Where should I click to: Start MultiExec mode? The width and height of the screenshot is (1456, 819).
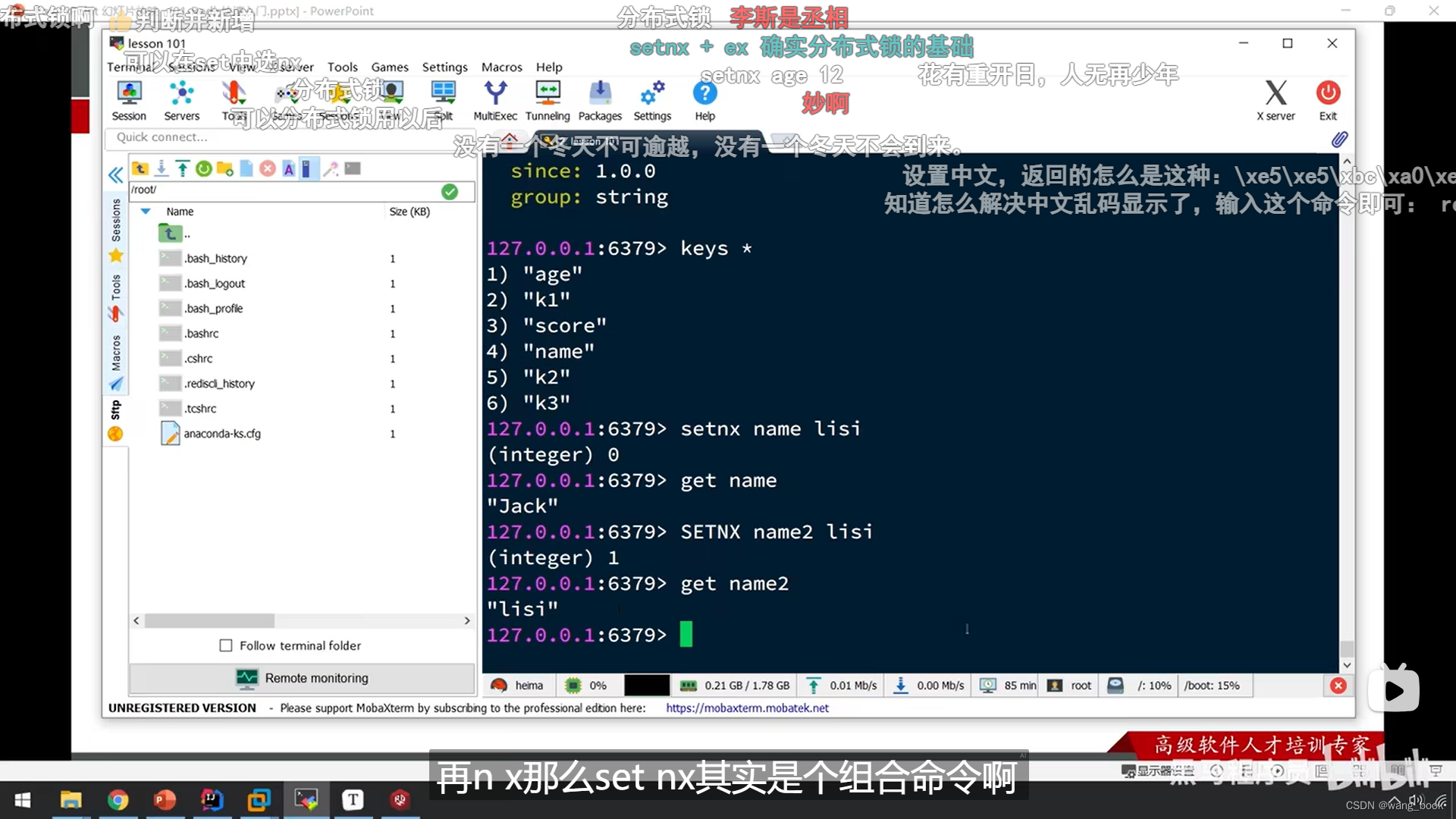pyautogui.click(x=494, y=99)
